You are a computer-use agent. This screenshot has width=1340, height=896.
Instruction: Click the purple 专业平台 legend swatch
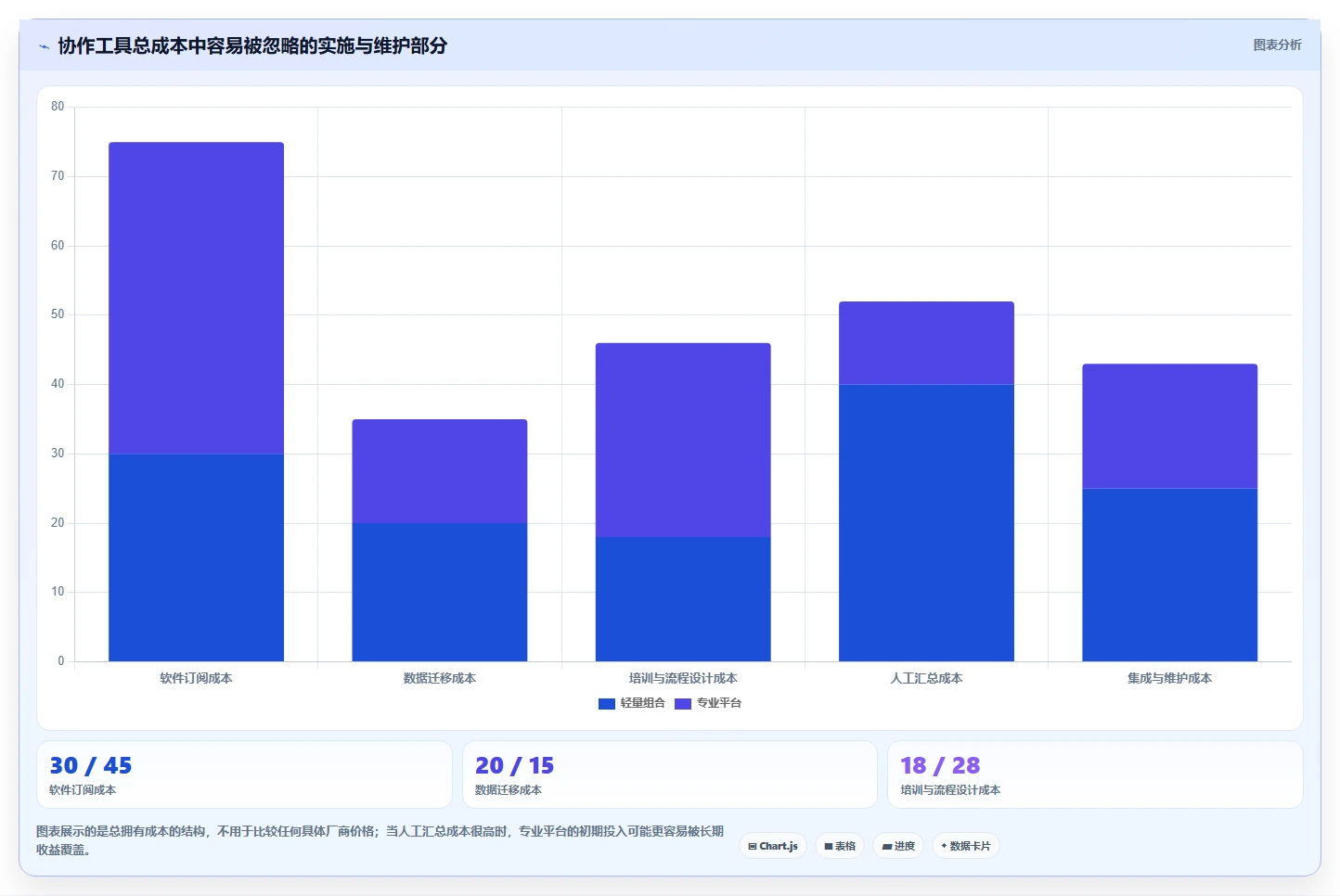click(683, 703)
